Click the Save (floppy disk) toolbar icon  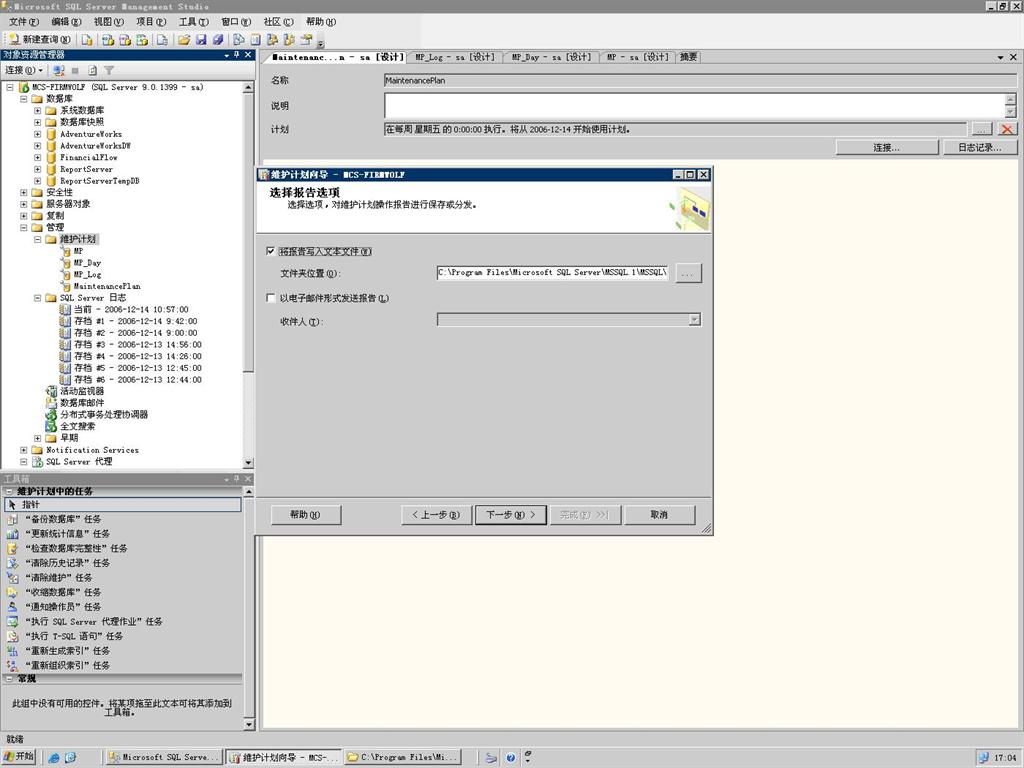point(201,40)
